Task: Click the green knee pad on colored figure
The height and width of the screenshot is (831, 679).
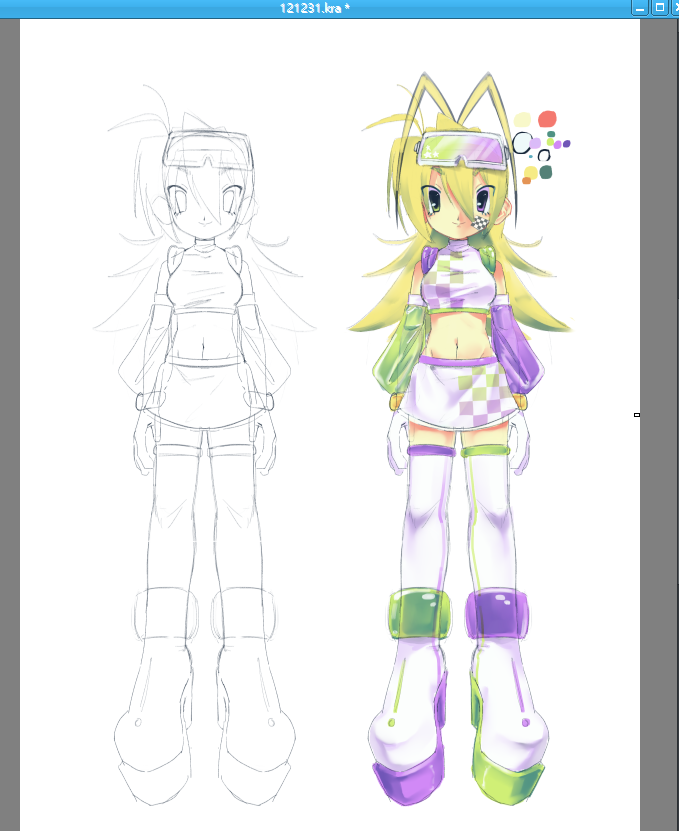Action: click(420, 614)
